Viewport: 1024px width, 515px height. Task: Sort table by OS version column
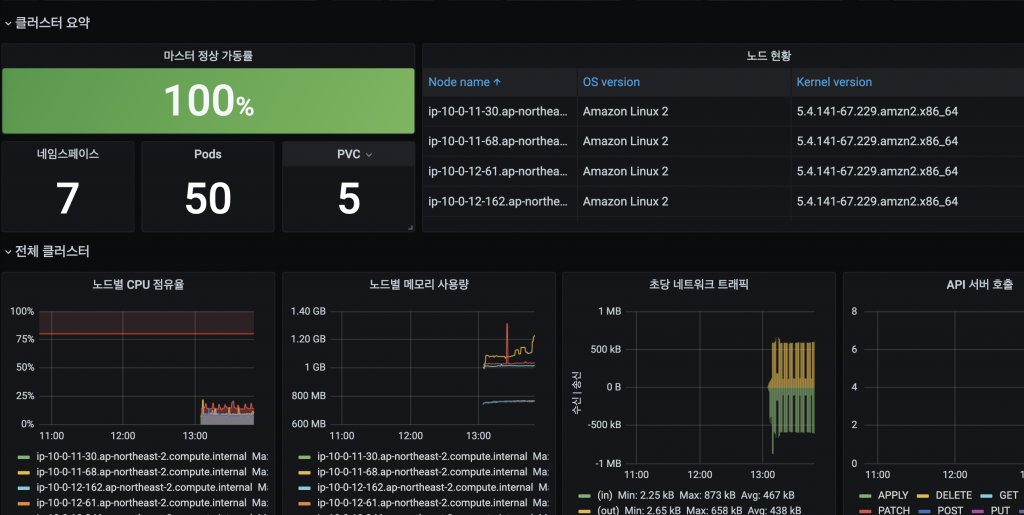611,82
